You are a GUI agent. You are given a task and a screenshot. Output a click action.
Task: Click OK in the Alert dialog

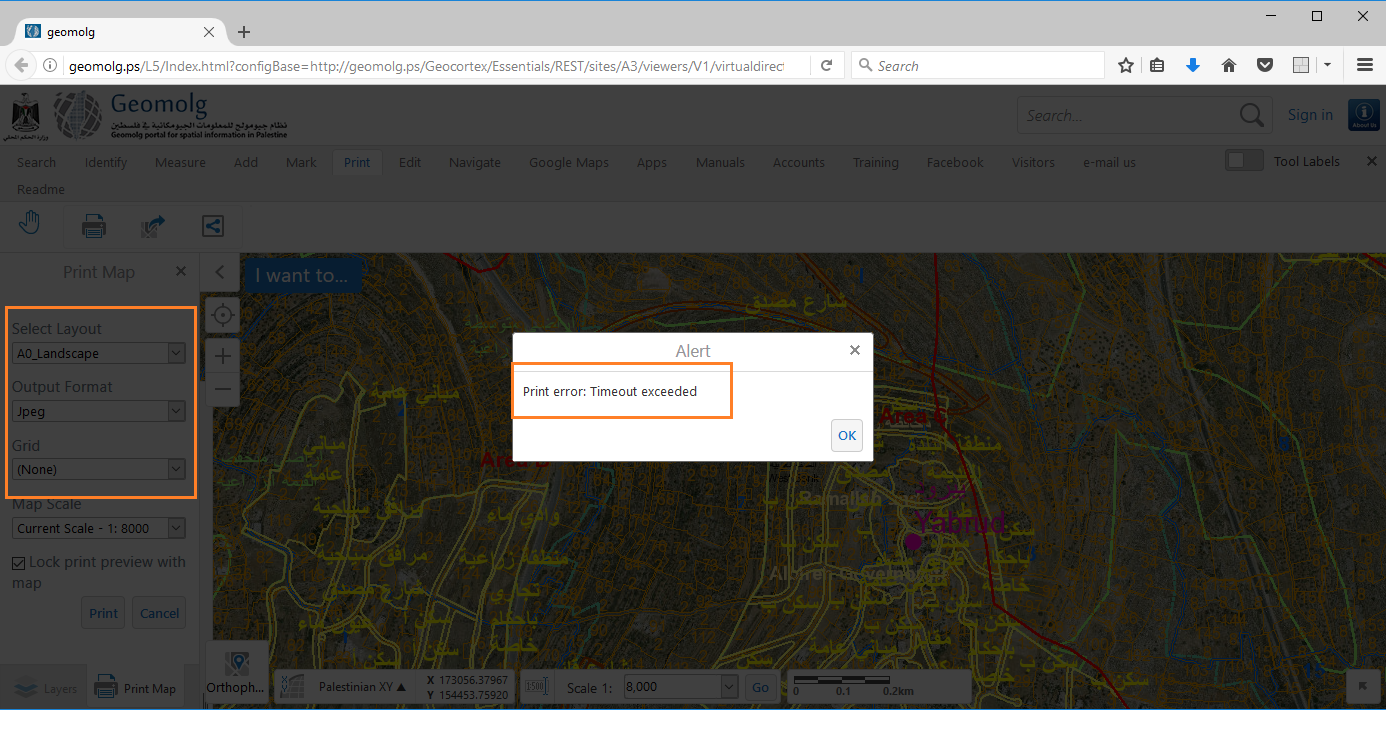tap(846, 435)
